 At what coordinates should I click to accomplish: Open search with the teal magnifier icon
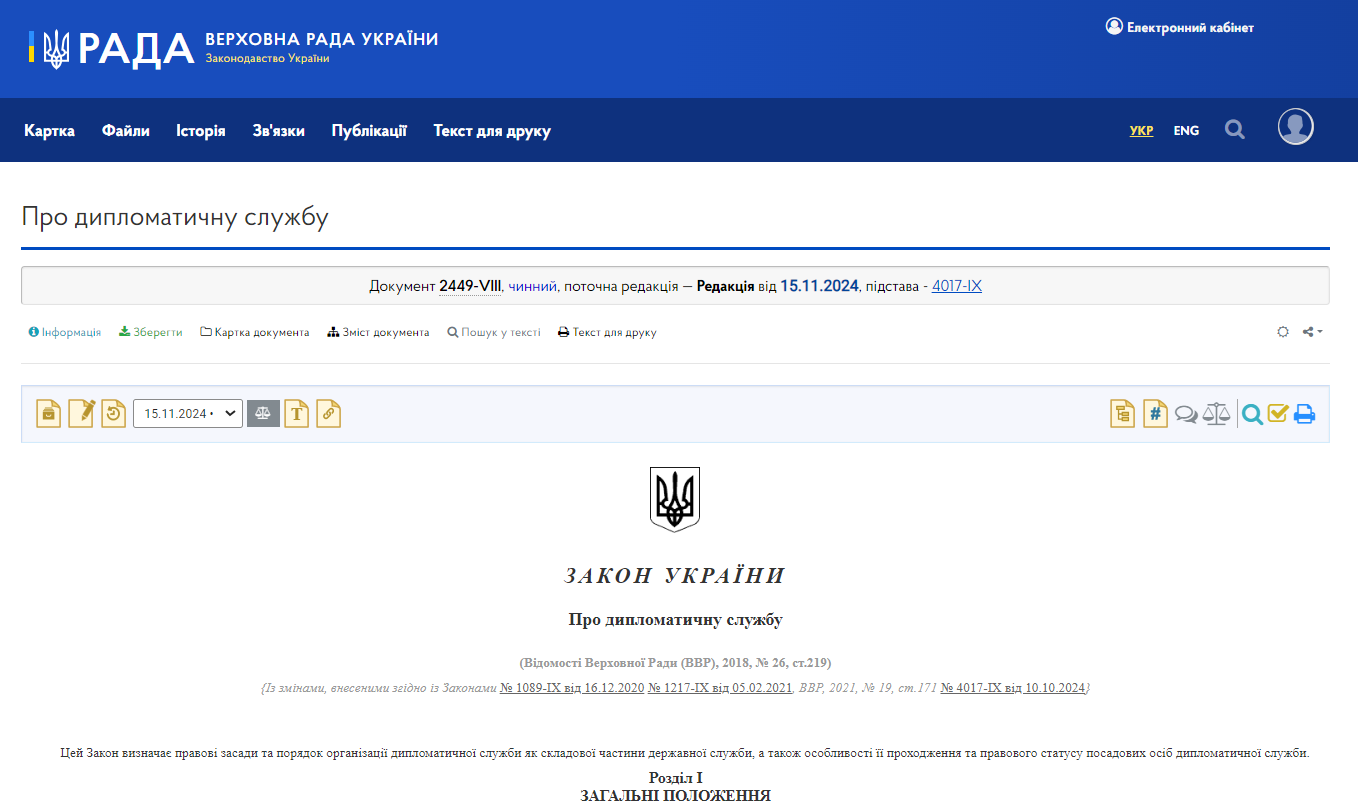1252,413
